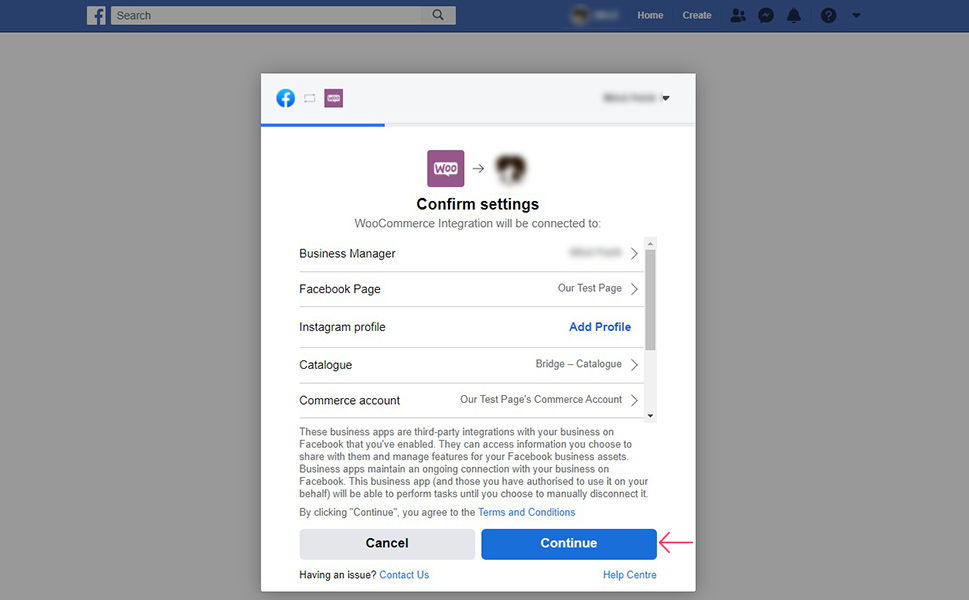The width and height of the screenshot is (969, 600).
Task: Click the Continue button
Action: point(569,544)
